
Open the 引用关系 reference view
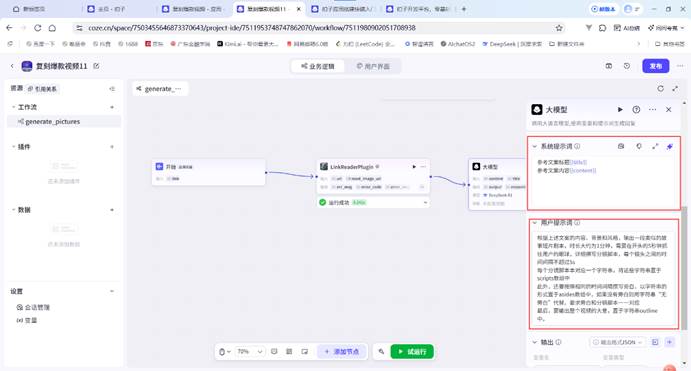pos(42,89)
